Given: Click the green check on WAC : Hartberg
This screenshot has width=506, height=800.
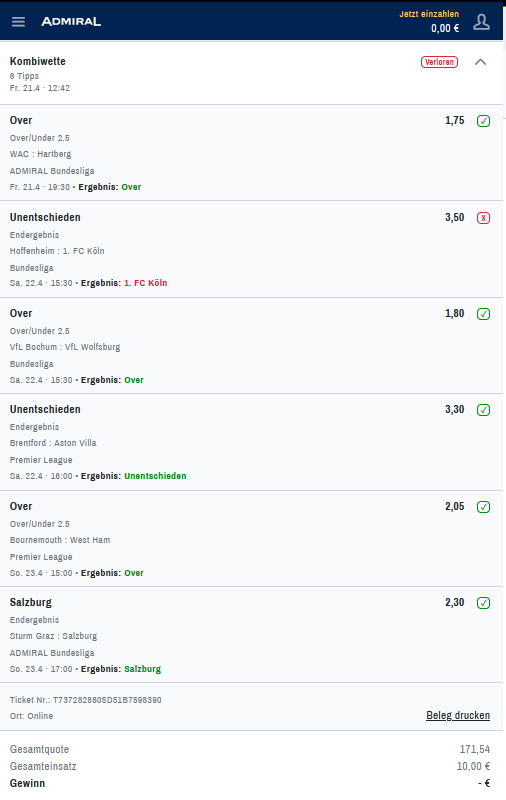Looking at the screenshot, I should click(x=484, y=121).
